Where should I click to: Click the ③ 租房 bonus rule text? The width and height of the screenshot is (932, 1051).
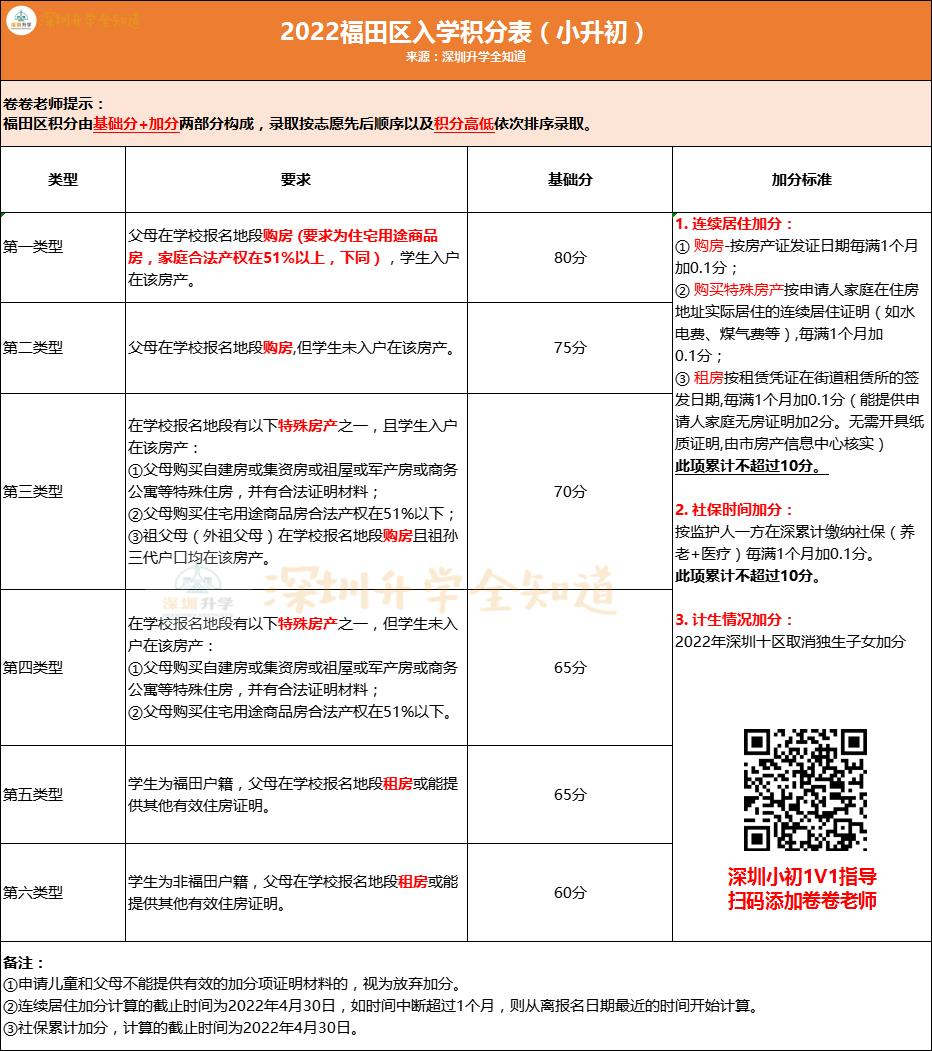pos(799,411)
